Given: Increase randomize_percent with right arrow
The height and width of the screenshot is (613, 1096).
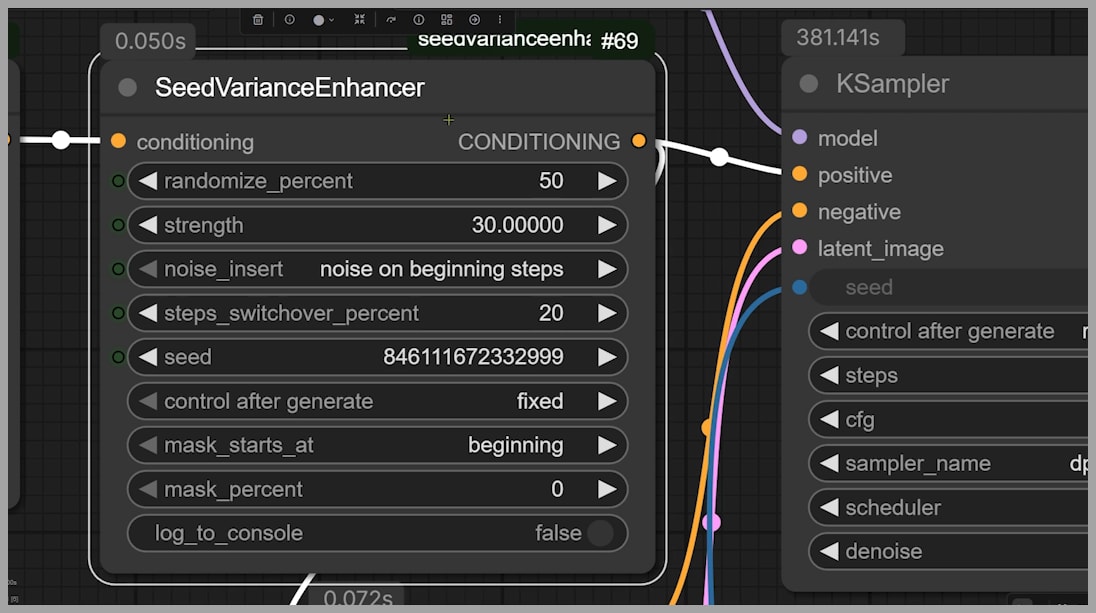Looking at the screenshot, I should (607, 181).
